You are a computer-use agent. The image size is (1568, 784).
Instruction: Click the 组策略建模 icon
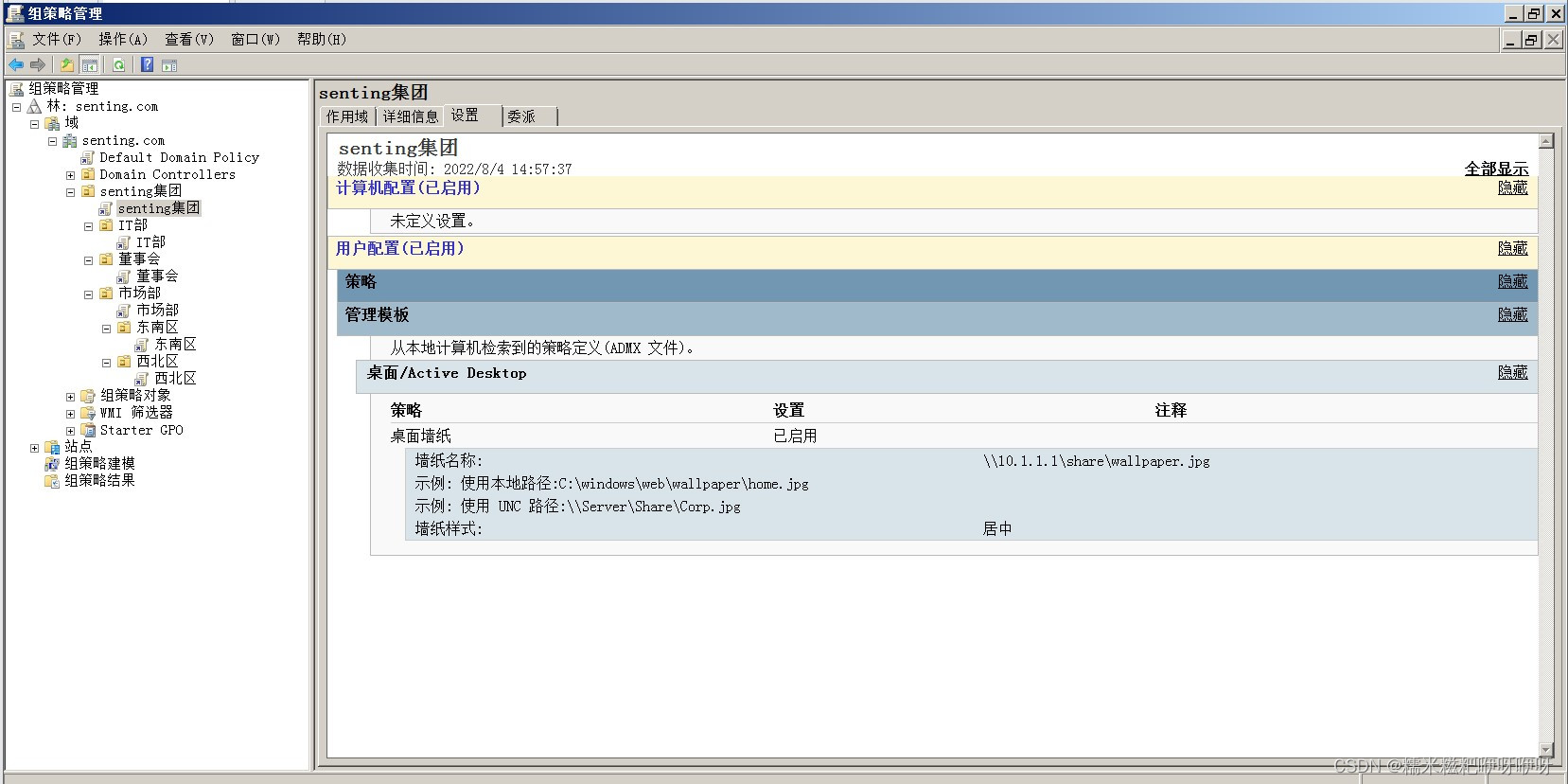[53, 464]
